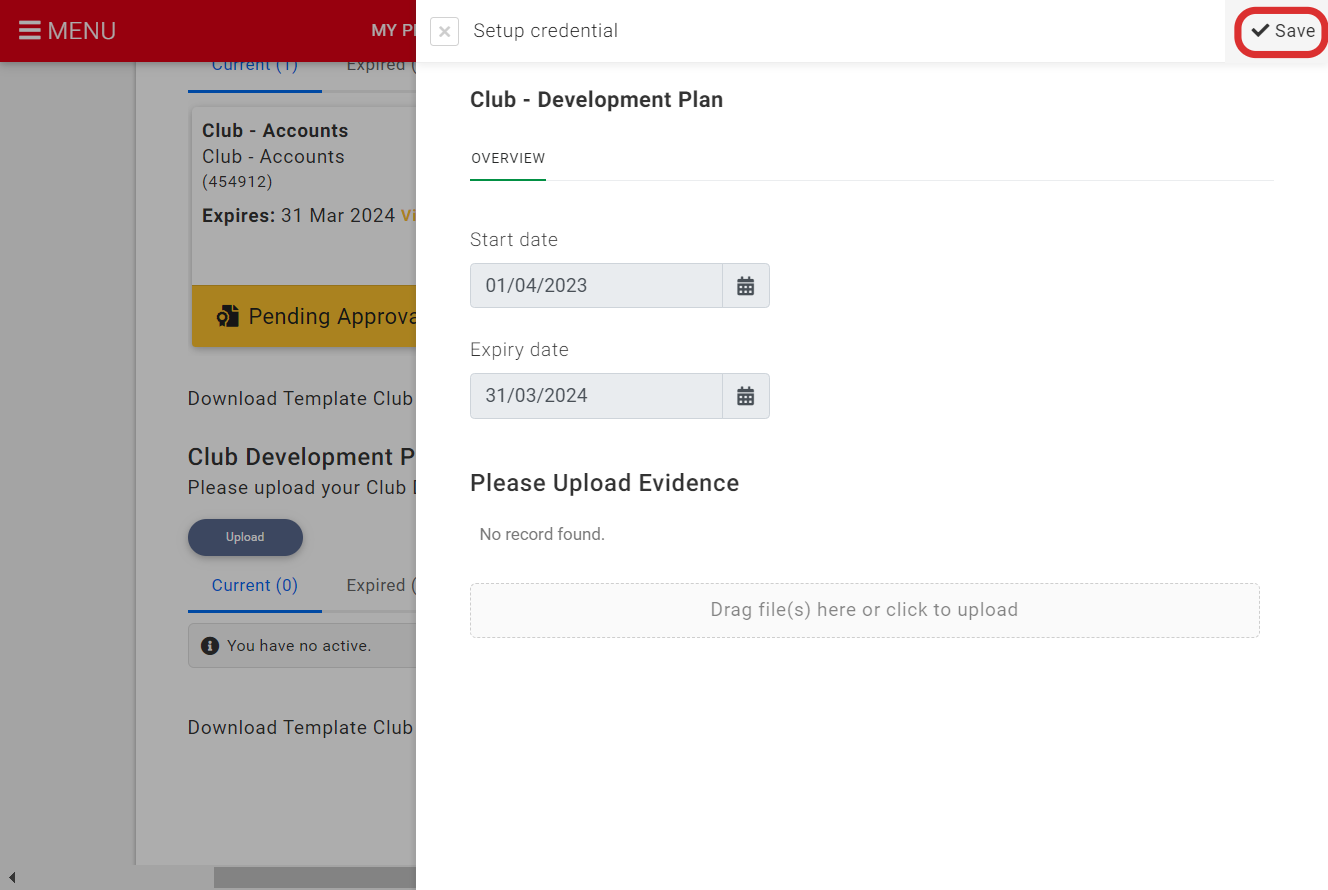Click the credential number (454912)

[237, 182]
